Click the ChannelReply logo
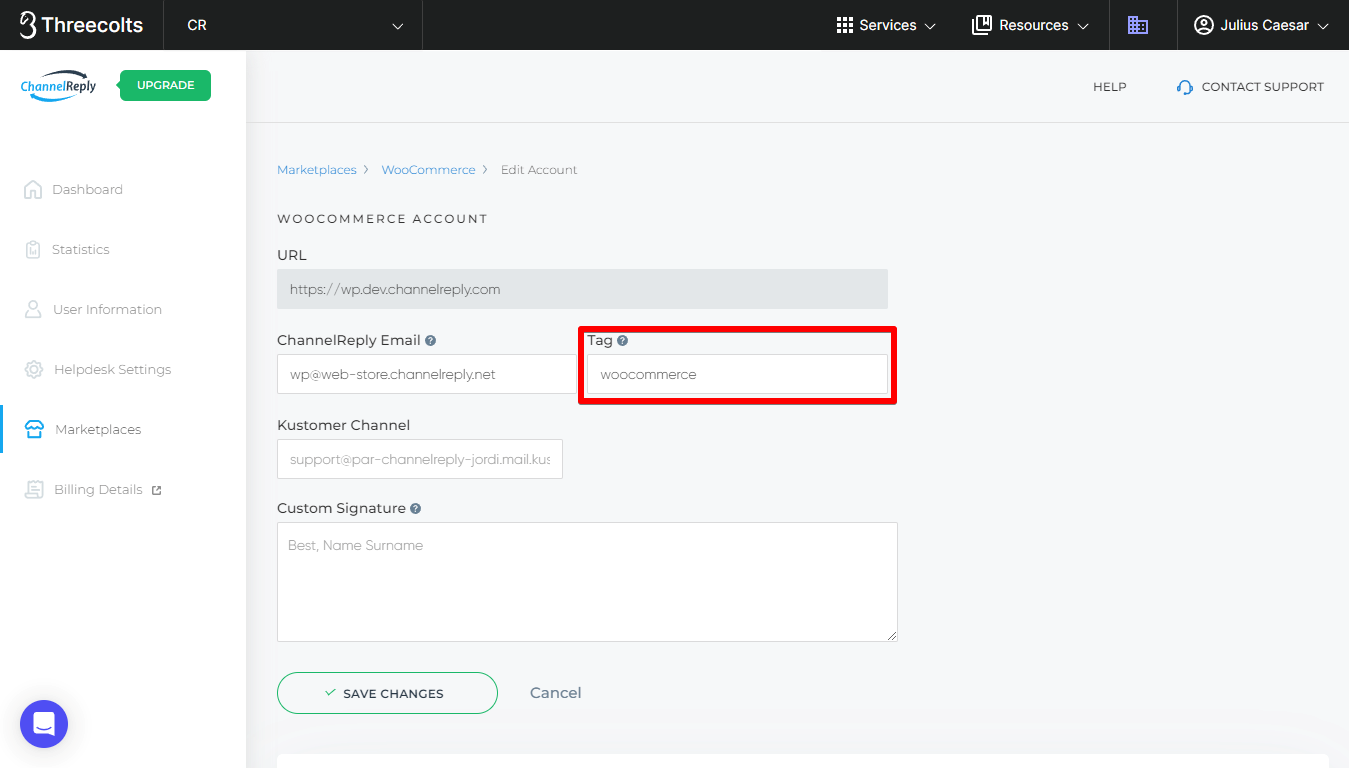Viewport: 1349px width, 768px height. pyautogui.click(x=59, y=86)
